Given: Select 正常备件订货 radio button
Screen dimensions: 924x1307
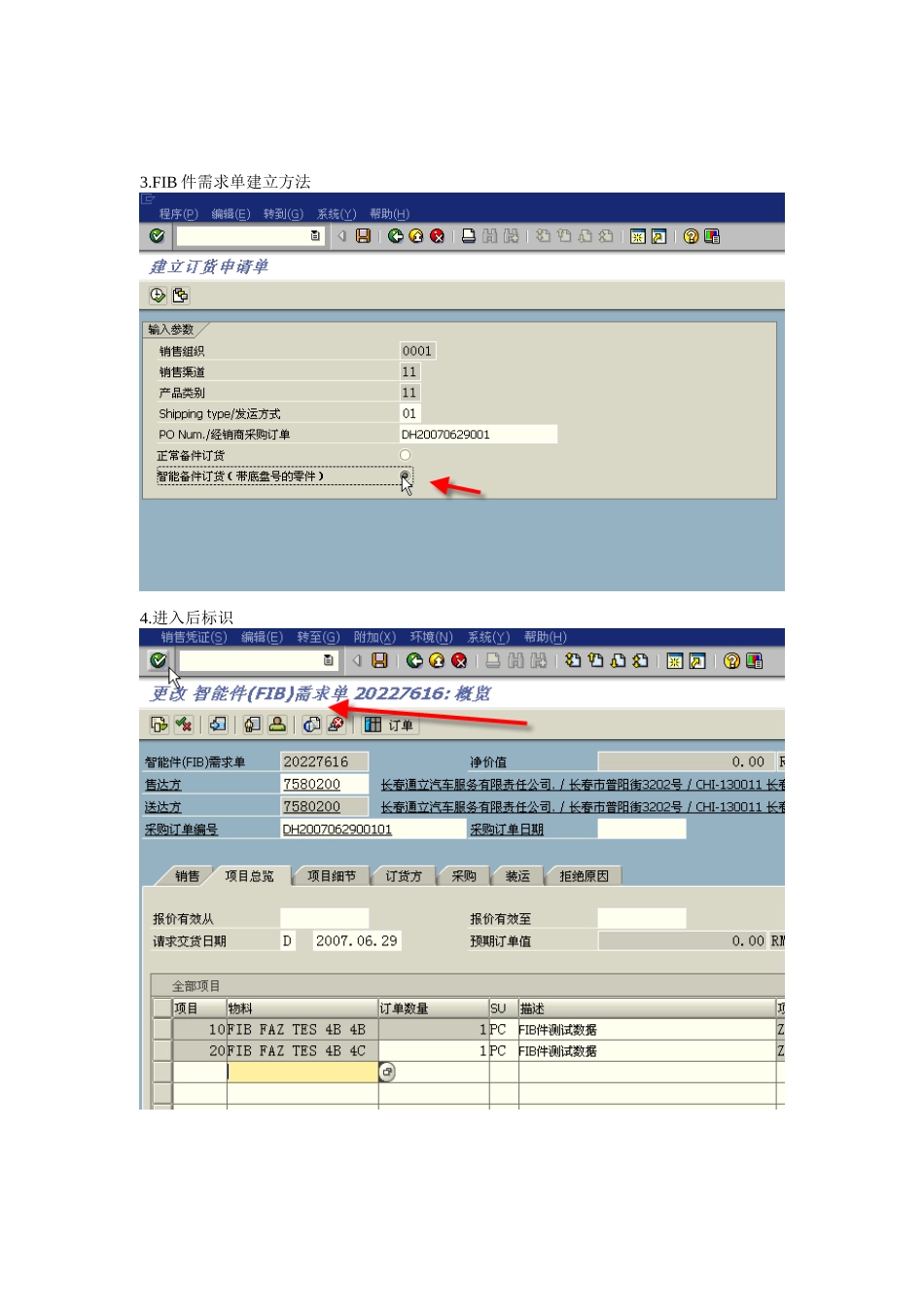Looking at the screenshot, I should tap(406, 455).
